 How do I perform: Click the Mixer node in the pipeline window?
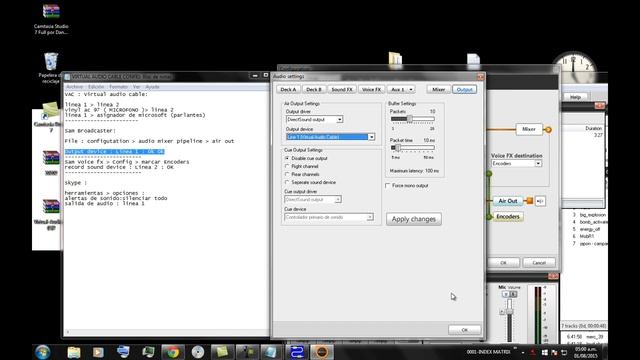point(529,129)
